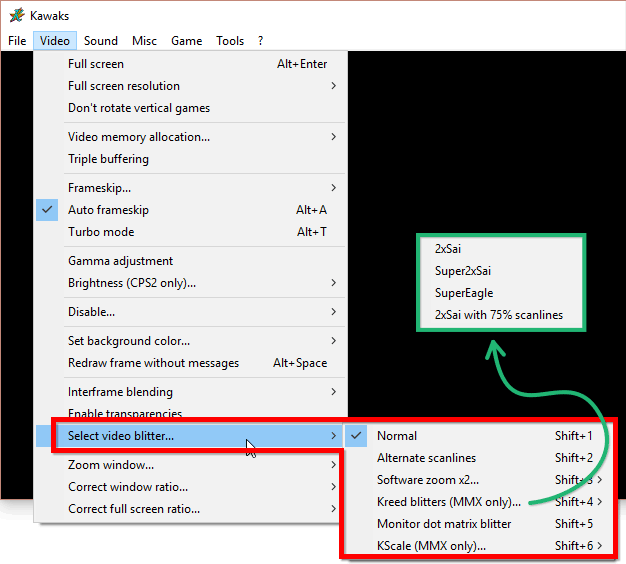This screenshot has height=564, width=626.
Task: Expand Kreed blitters (MMX only) submenu
Action: pyautogui.click(x=449, y=502)
